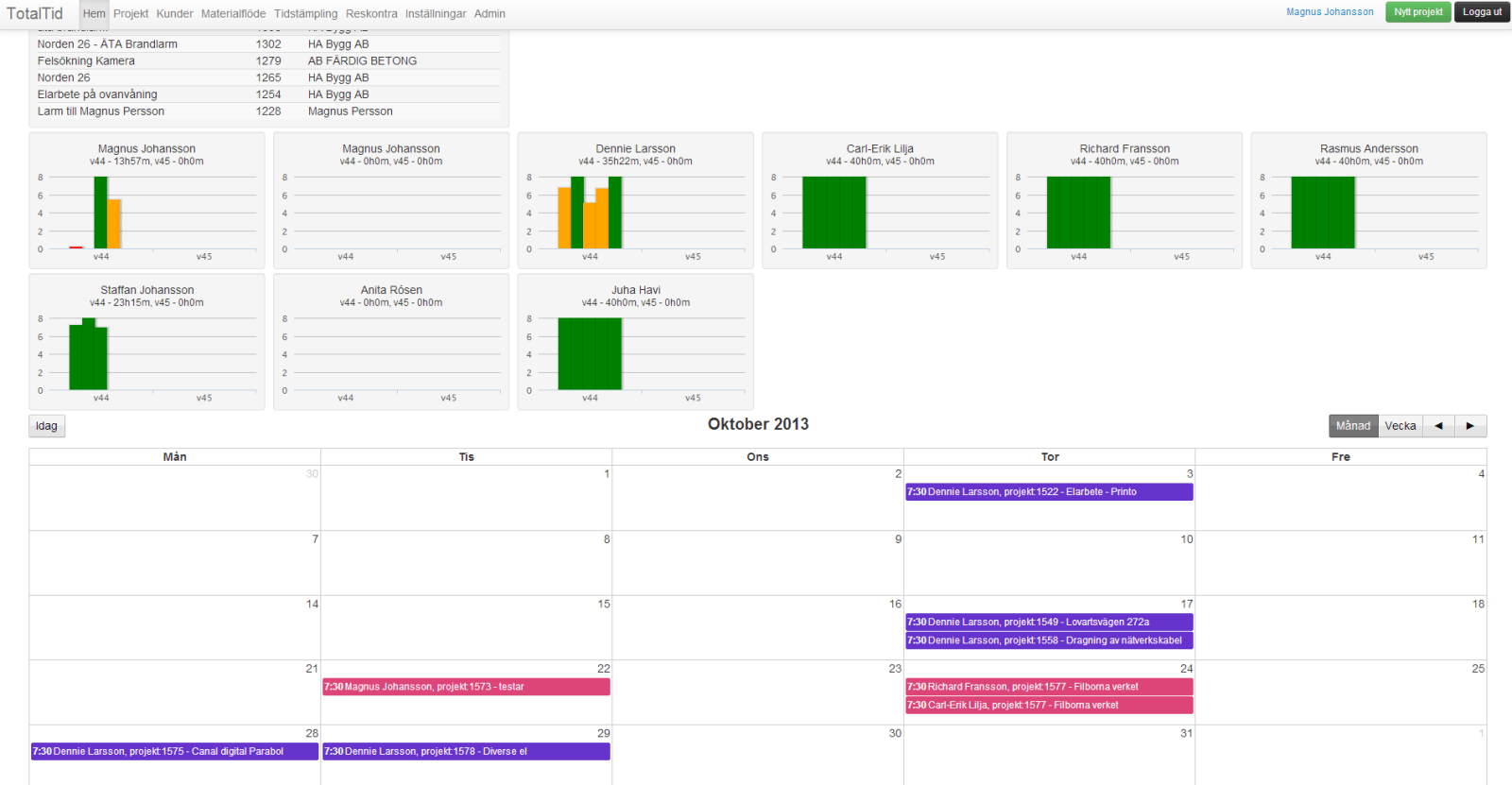
Task: Go to Materialflöde page
Action: (232, 14)
